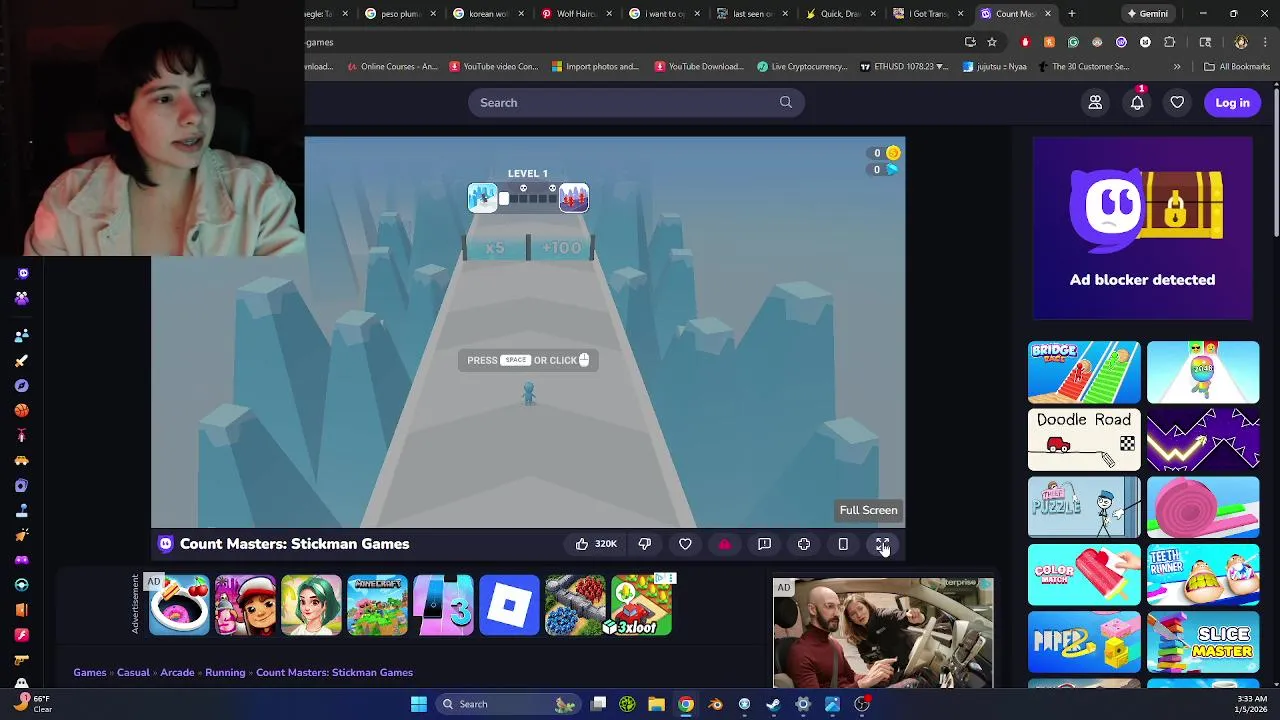Screen dimensions: 1280x720
Task: Open the ETHUSD bookmark dropdown
Action: click(903, 67)
